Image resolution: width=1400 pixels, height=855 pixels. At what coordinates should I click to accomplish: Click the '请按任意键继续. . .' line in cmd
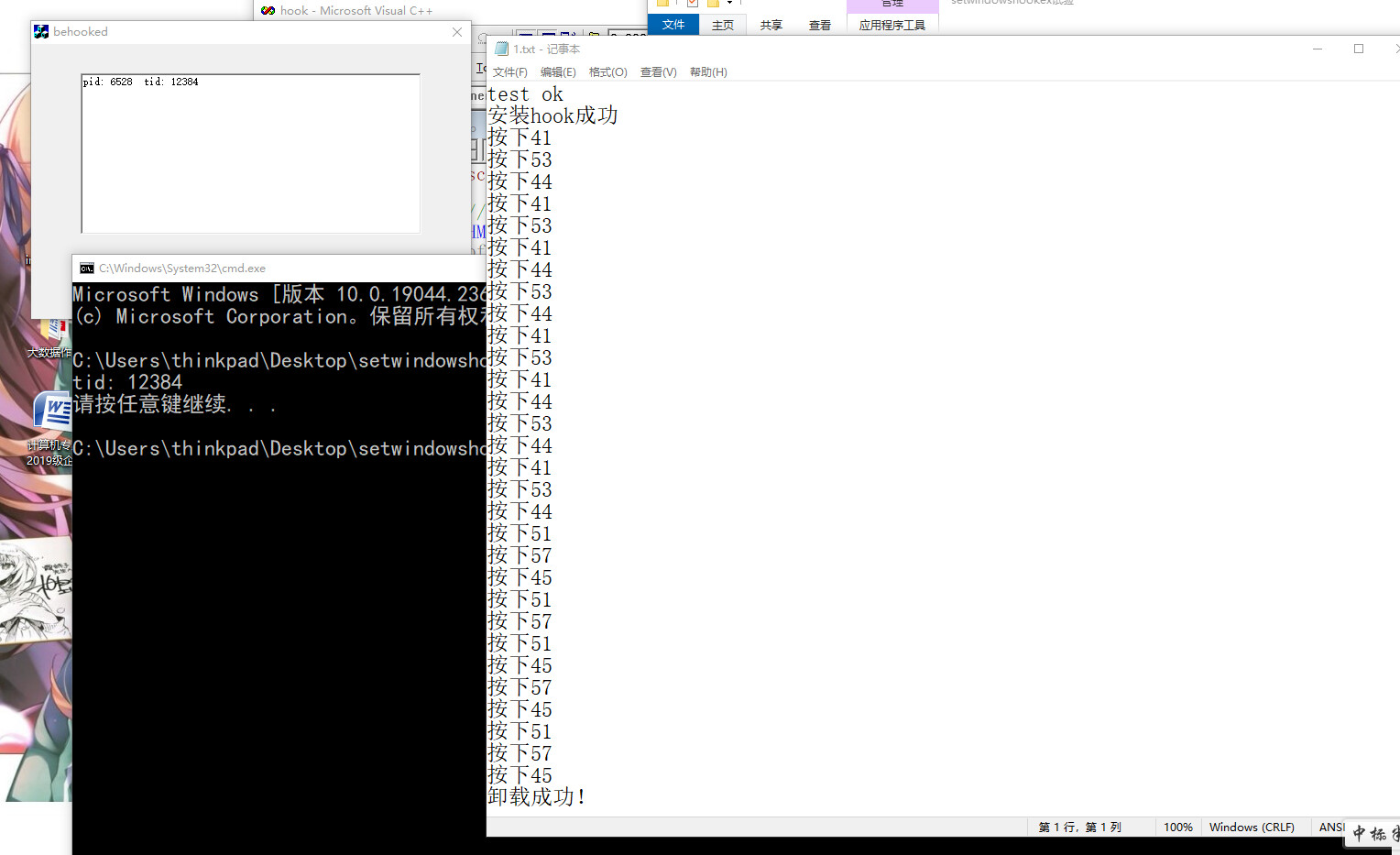pos(175,404)
